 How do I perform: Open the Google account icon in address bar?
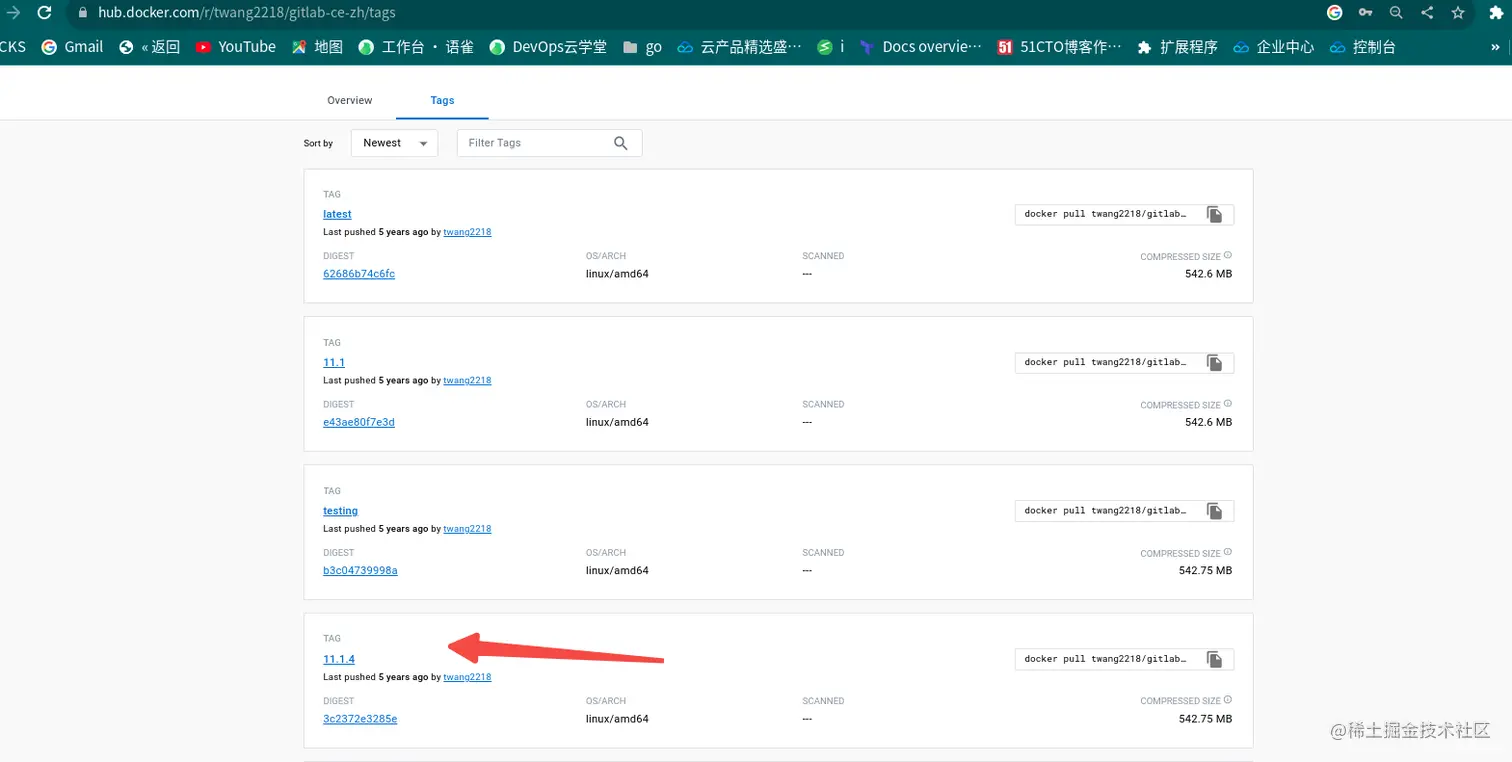[1334, 13]
